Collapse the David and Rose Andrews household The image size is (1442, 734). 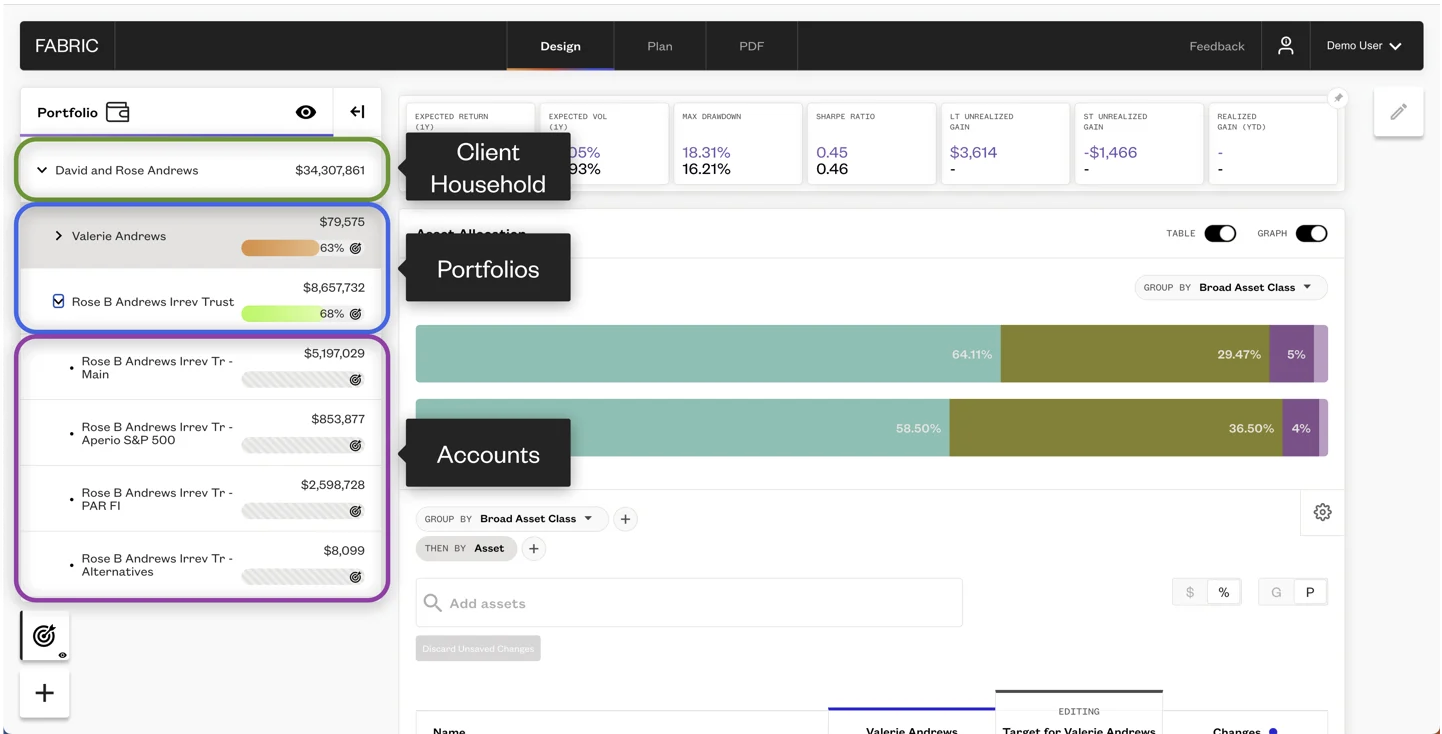coord(41,170)
